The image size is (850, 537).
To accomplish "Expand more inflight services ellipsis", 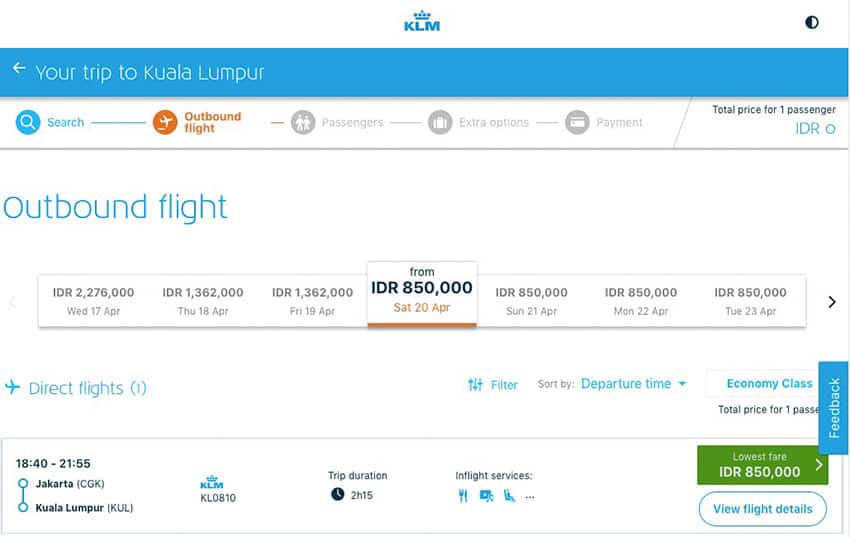I will point(530,496).
